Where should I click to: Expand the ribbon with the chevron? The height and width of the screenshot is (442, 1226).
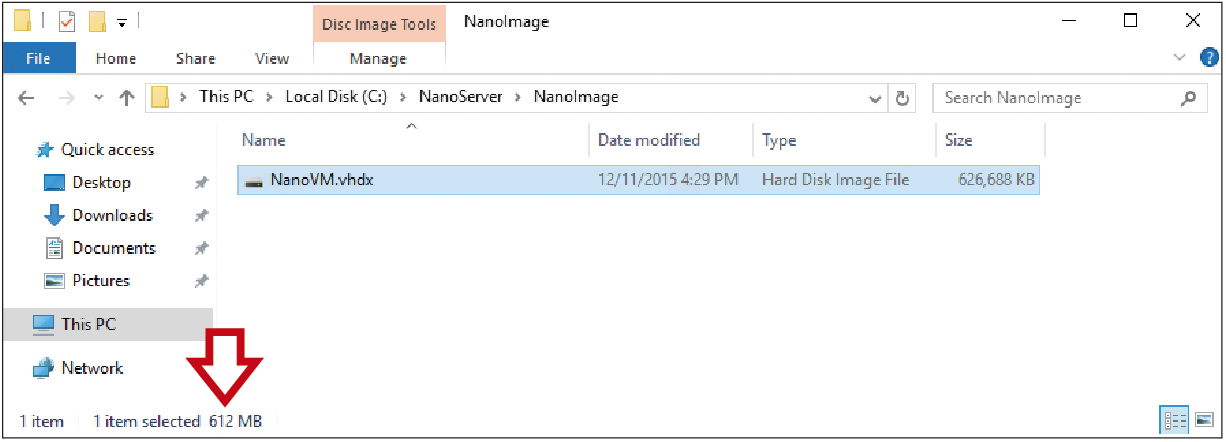click(x=1179, y=58)
